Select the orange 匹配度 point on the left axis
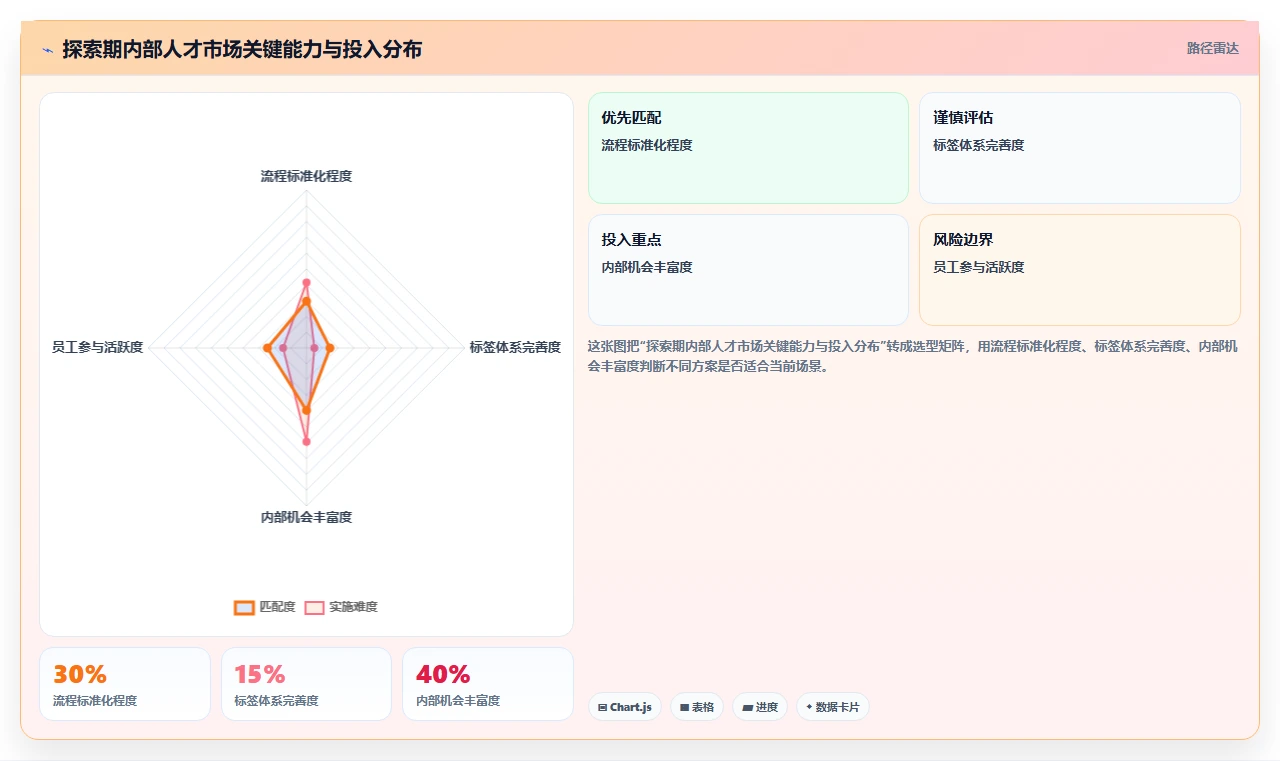 click(267, 348)
